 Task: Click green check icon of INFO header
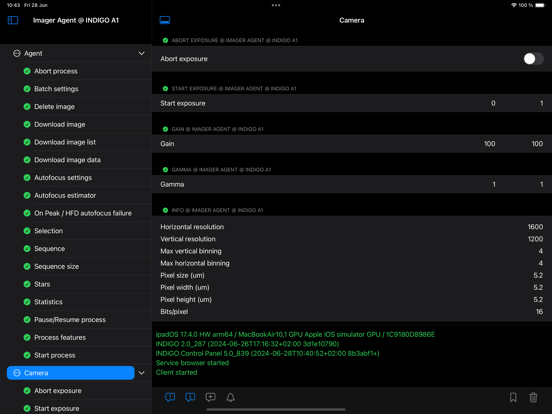(x=165, y=210)
